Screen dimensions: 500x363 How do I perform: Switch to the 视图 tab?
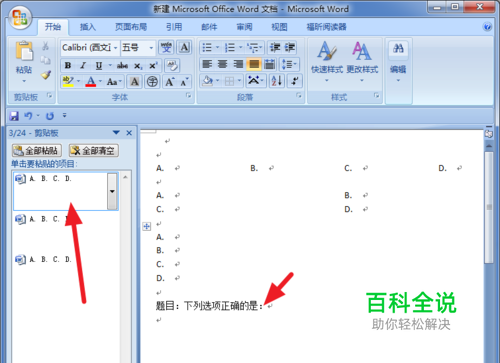click(x=279, y=27)
